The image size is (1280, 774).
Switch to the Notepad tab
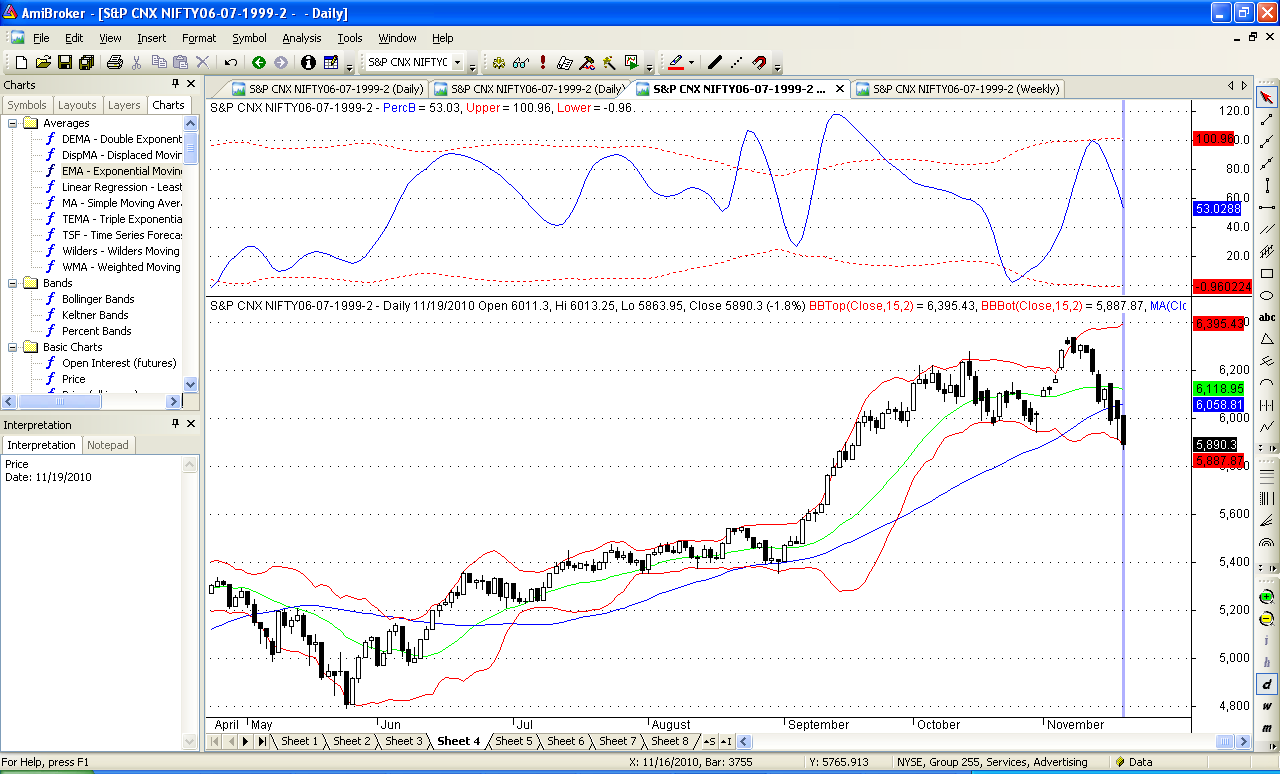click(108, 445)
